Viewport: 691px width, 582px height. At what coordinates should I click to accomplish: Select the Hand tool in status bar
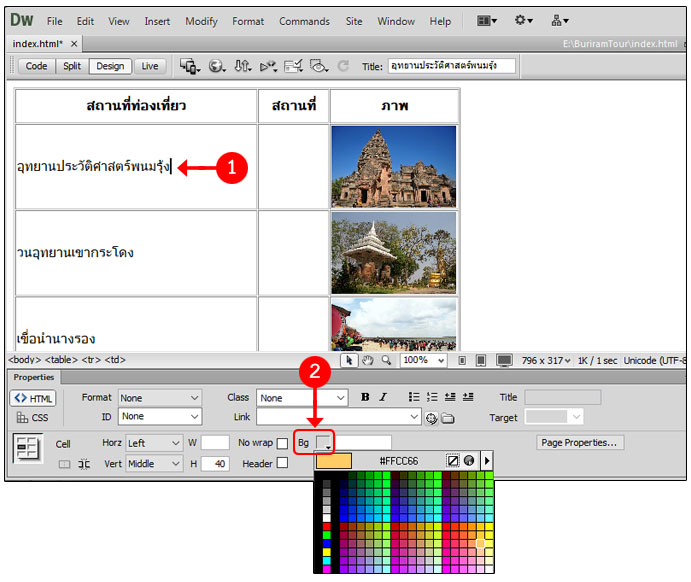click(x=367, y=360)
